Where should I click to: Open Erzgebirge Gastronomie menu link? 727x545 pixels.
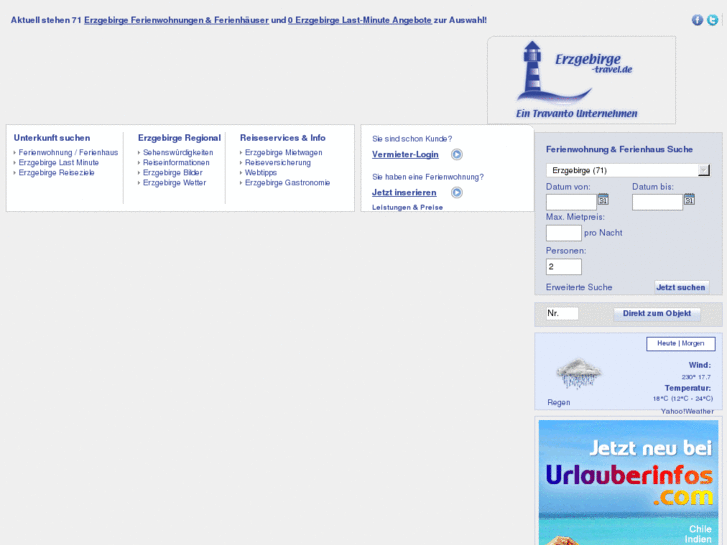click(287, 183)
